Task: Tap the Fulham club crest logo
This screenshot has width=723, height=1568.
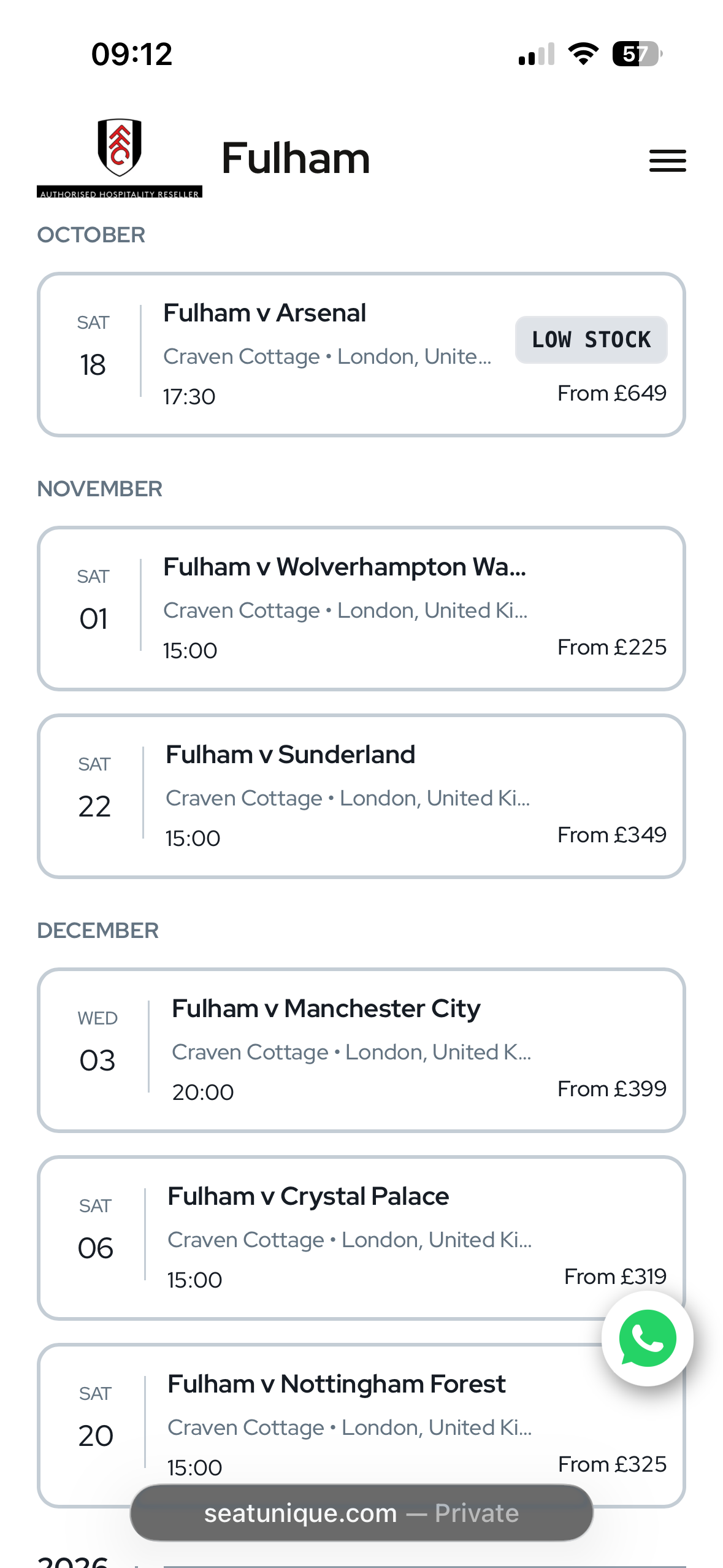Action: (120, 148)
